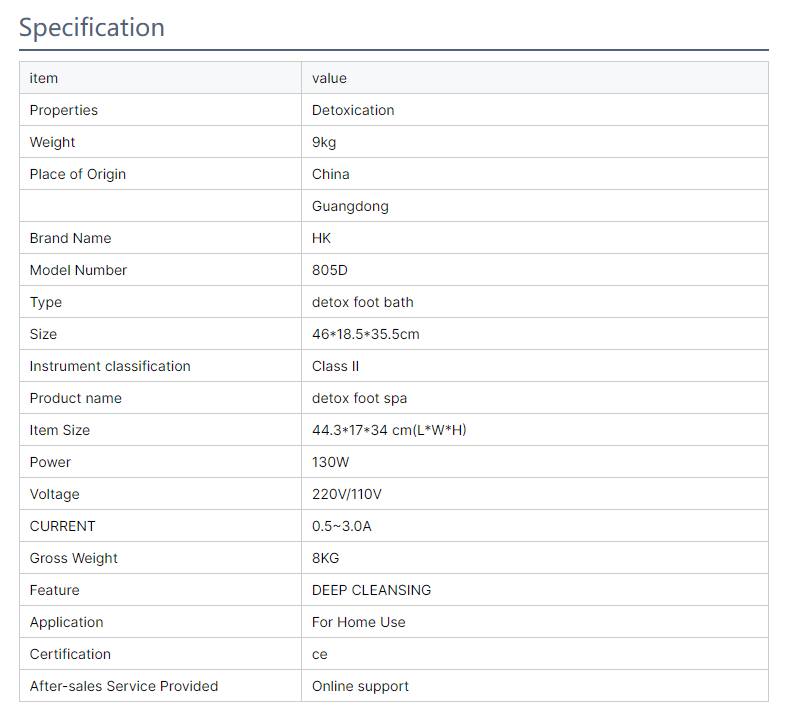Viewport: 793px width, 708px height.
Task: Select the detox foot spa product name
Action: point(359,398)
